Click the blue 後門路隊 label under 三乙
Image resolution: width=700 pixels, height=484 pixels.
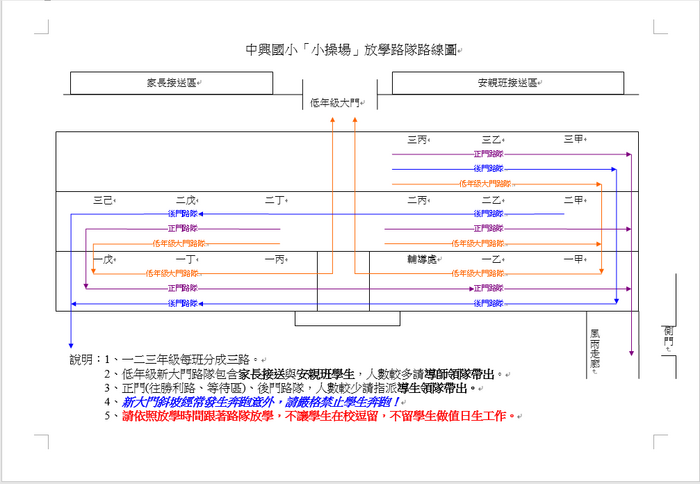[x=488, y=169]
